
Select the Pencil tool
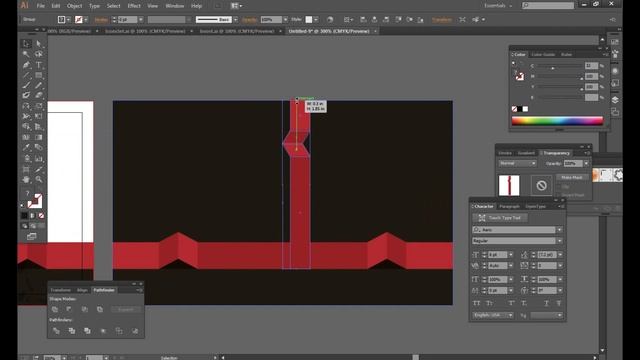click(x=39, y=85)
